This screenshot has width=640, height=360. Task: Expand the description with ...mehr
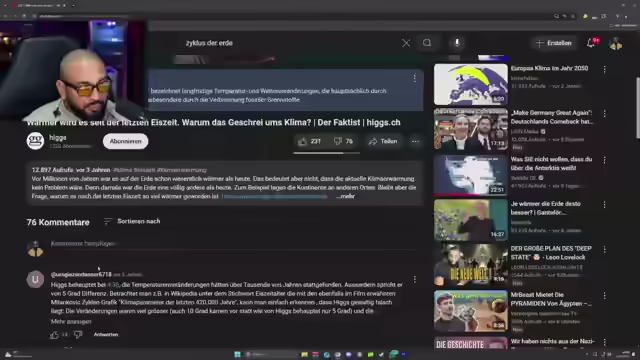tap(345, 196)
